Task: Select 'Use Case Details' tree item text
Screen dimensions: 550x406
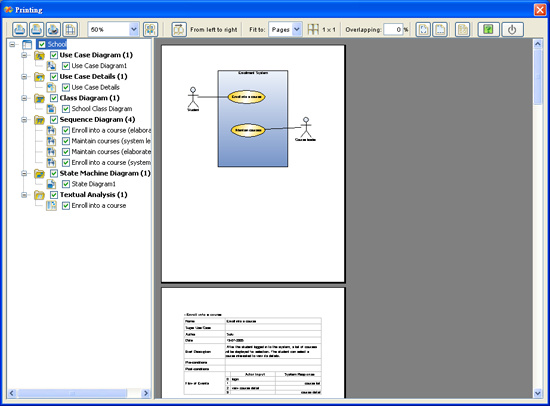Action: 95,87
